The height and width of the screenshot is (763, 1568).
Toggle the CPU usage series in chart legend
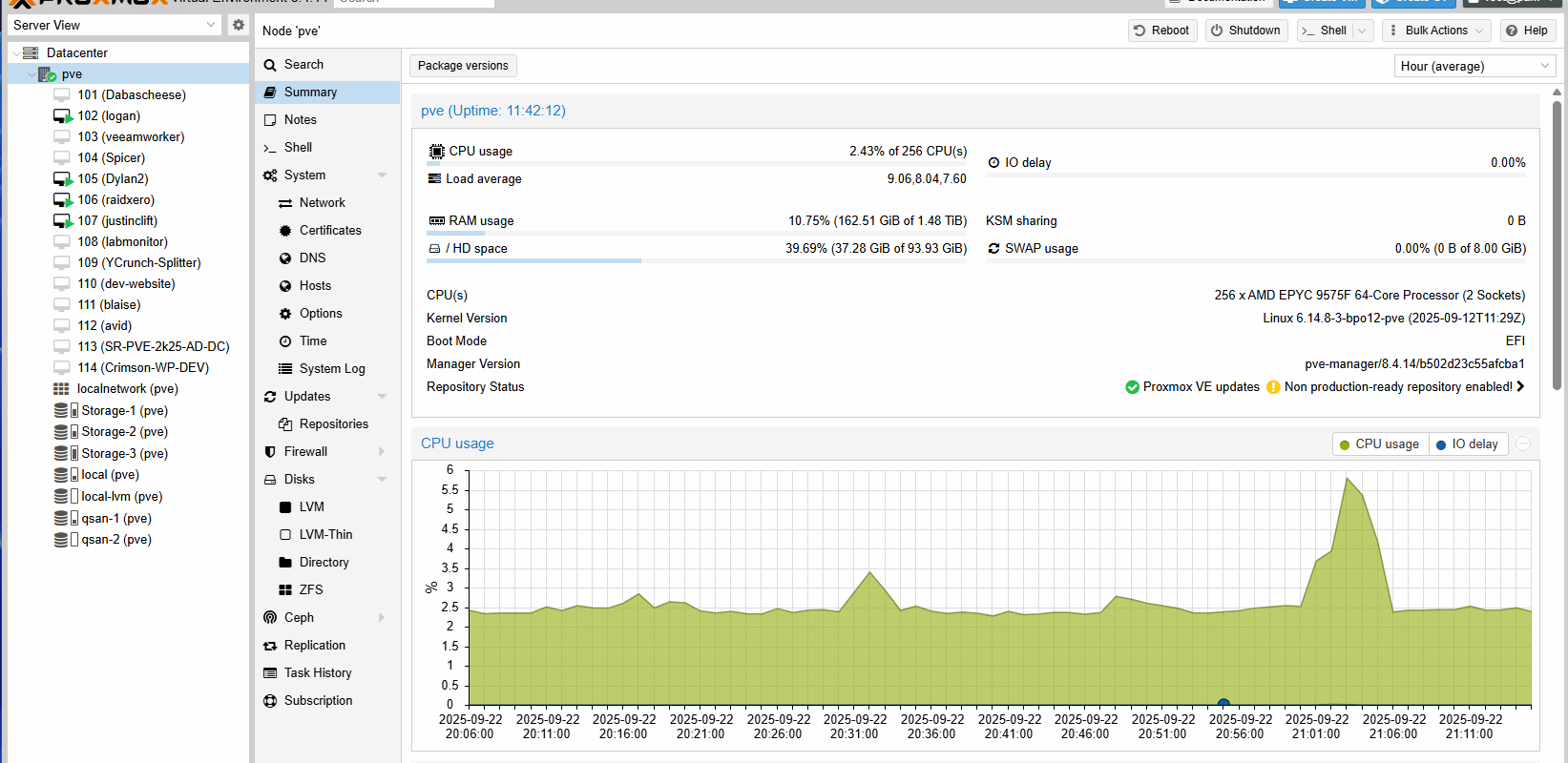[1379, 444]
